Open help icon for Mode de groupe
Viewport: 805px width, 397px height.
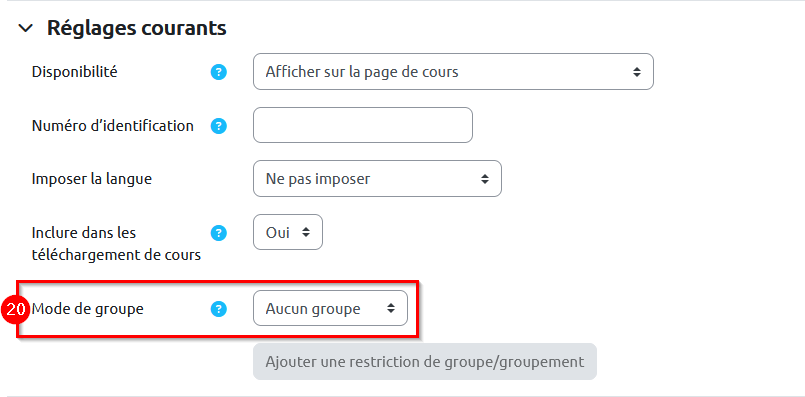click(x=219, y=309)
